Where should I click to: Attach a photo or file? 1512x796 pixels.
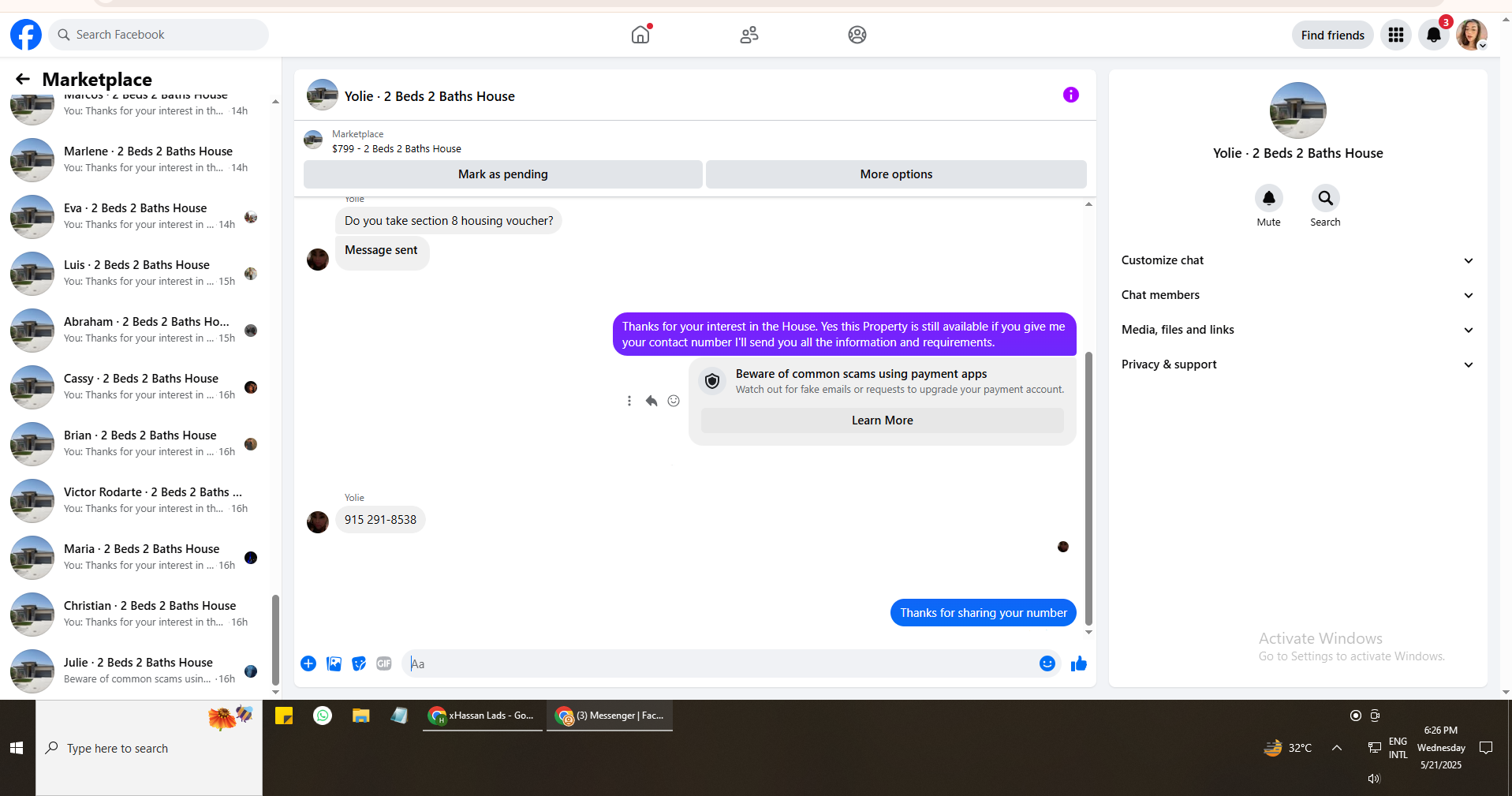point(334,663)
